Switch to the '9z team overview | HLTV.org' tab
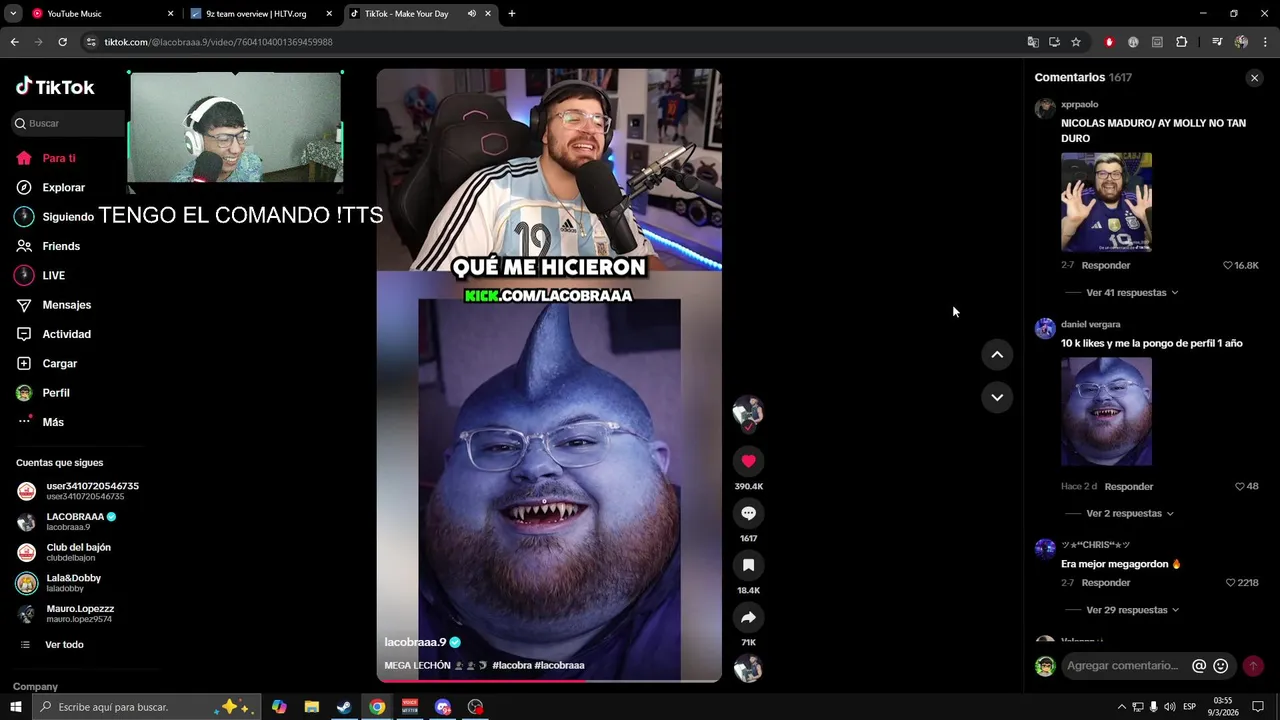 pyautogui.click(x=261, y=14)
